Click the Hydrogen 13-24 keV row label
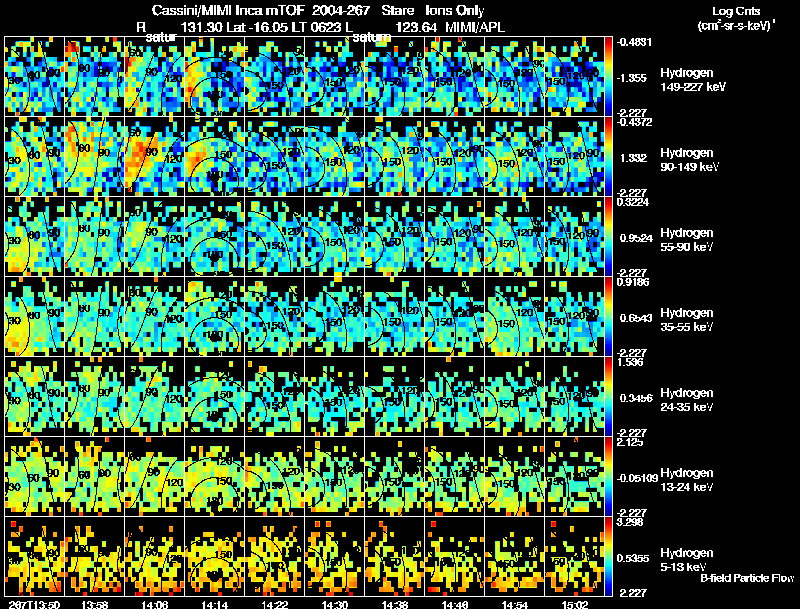The height and width of the screenshot is (609, 800). (687, 480)
